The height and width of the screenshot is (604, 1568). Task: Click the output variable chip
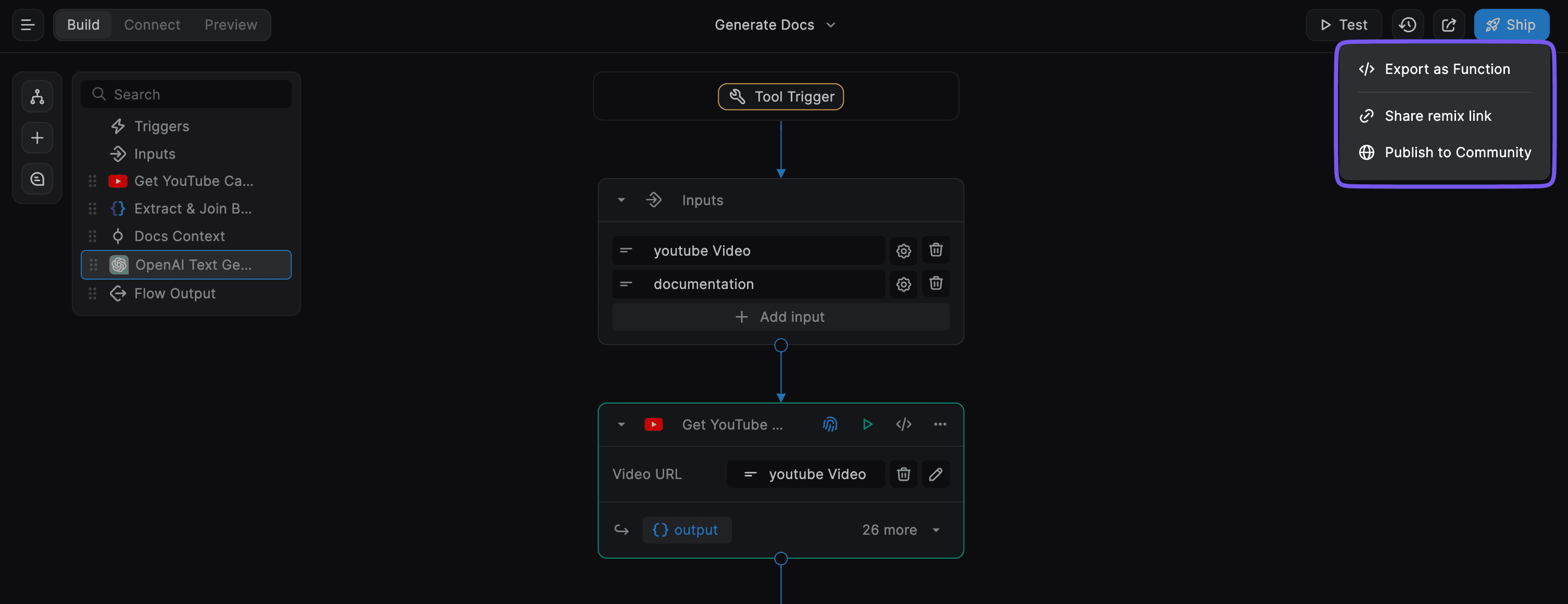687,531
